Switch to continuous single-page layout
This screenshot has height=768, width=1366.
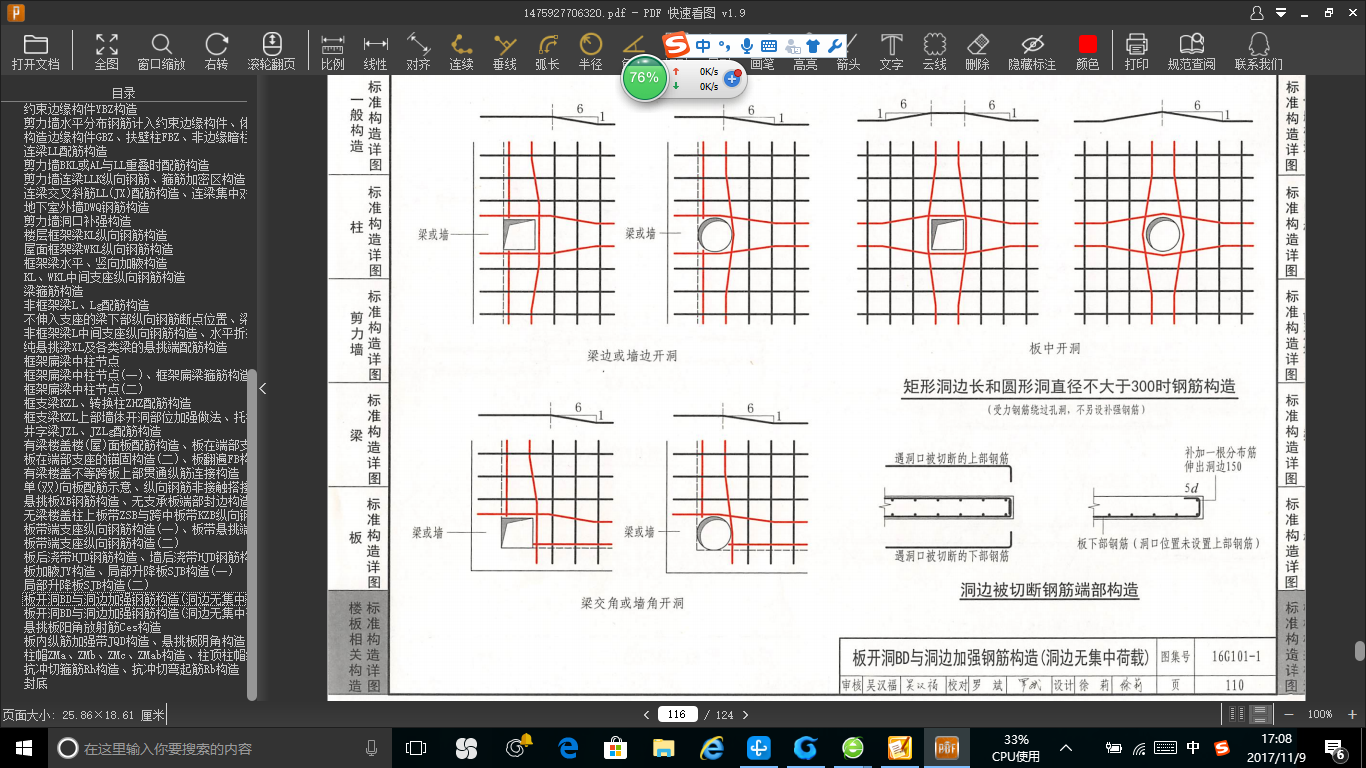click(1261, 714)
